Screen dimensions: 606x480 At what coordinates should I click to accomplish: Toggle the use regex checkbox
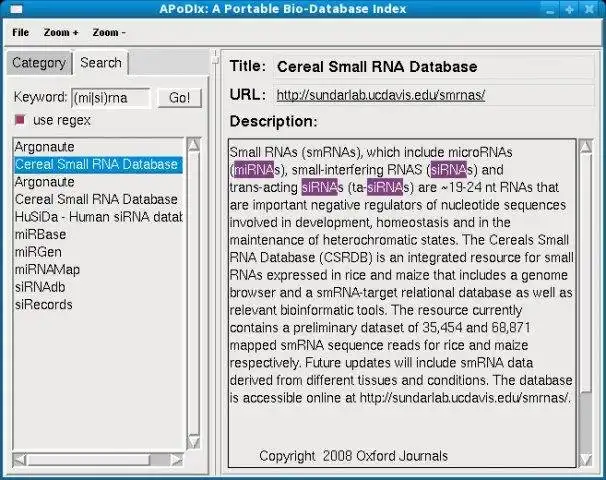(20, 120)
